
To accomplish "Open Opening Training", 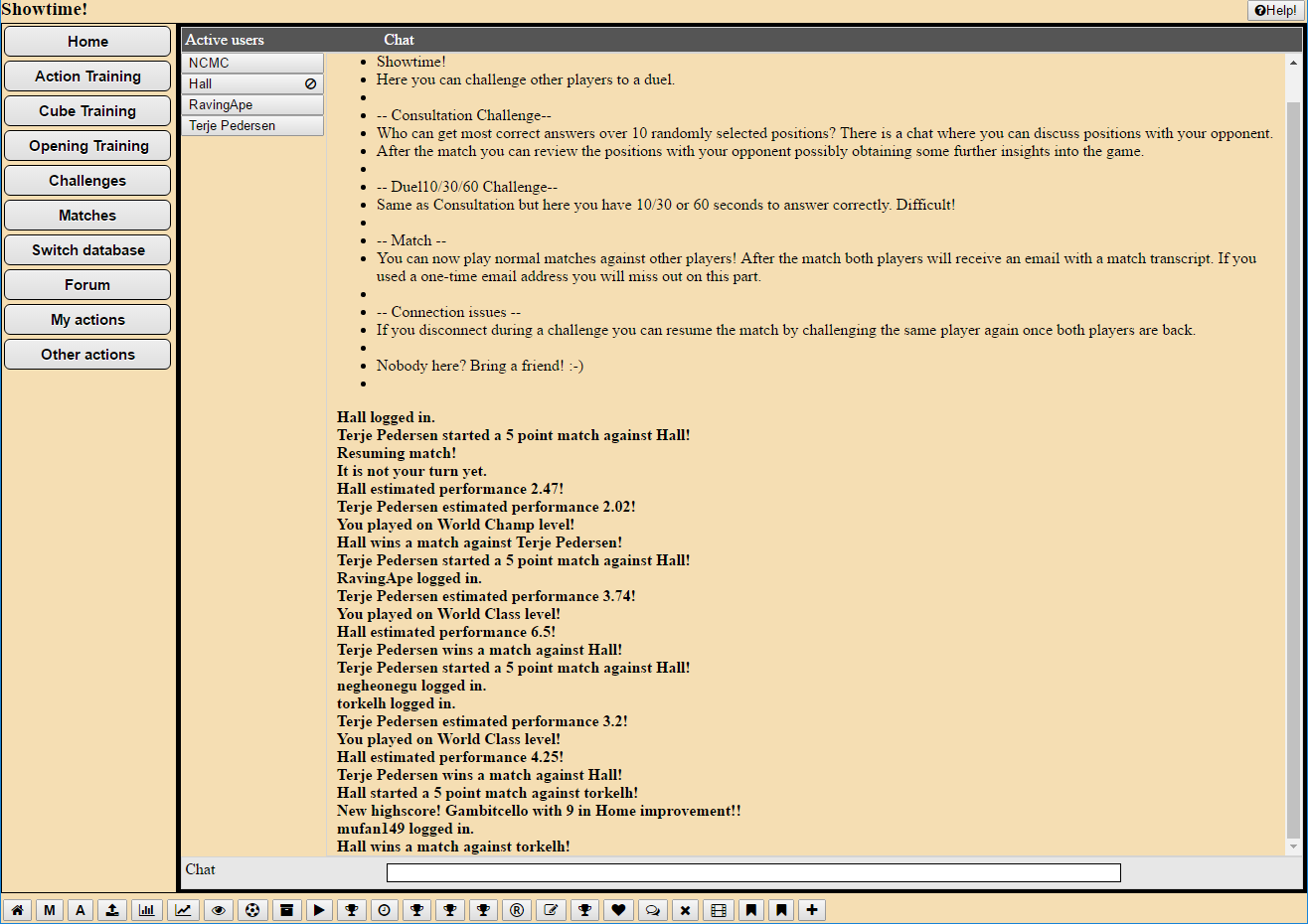I will click(87, 146).
